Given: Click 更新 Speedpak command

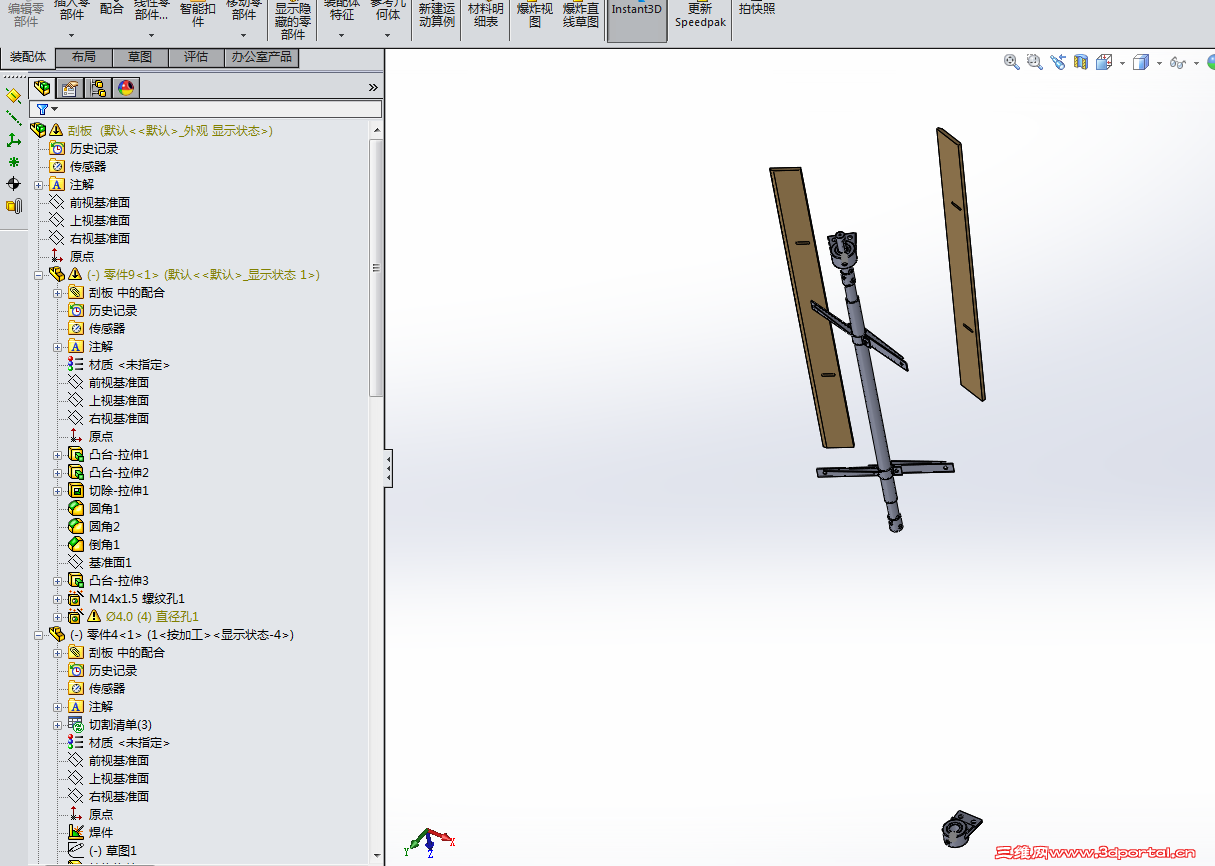Looking at the screenshot, I should [x=699, y=14].
